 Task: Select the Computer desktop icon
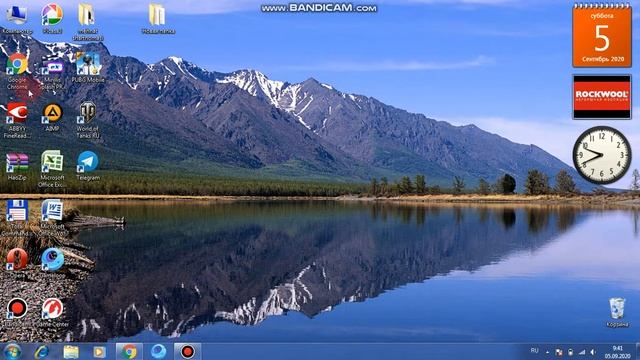(17, 19)
